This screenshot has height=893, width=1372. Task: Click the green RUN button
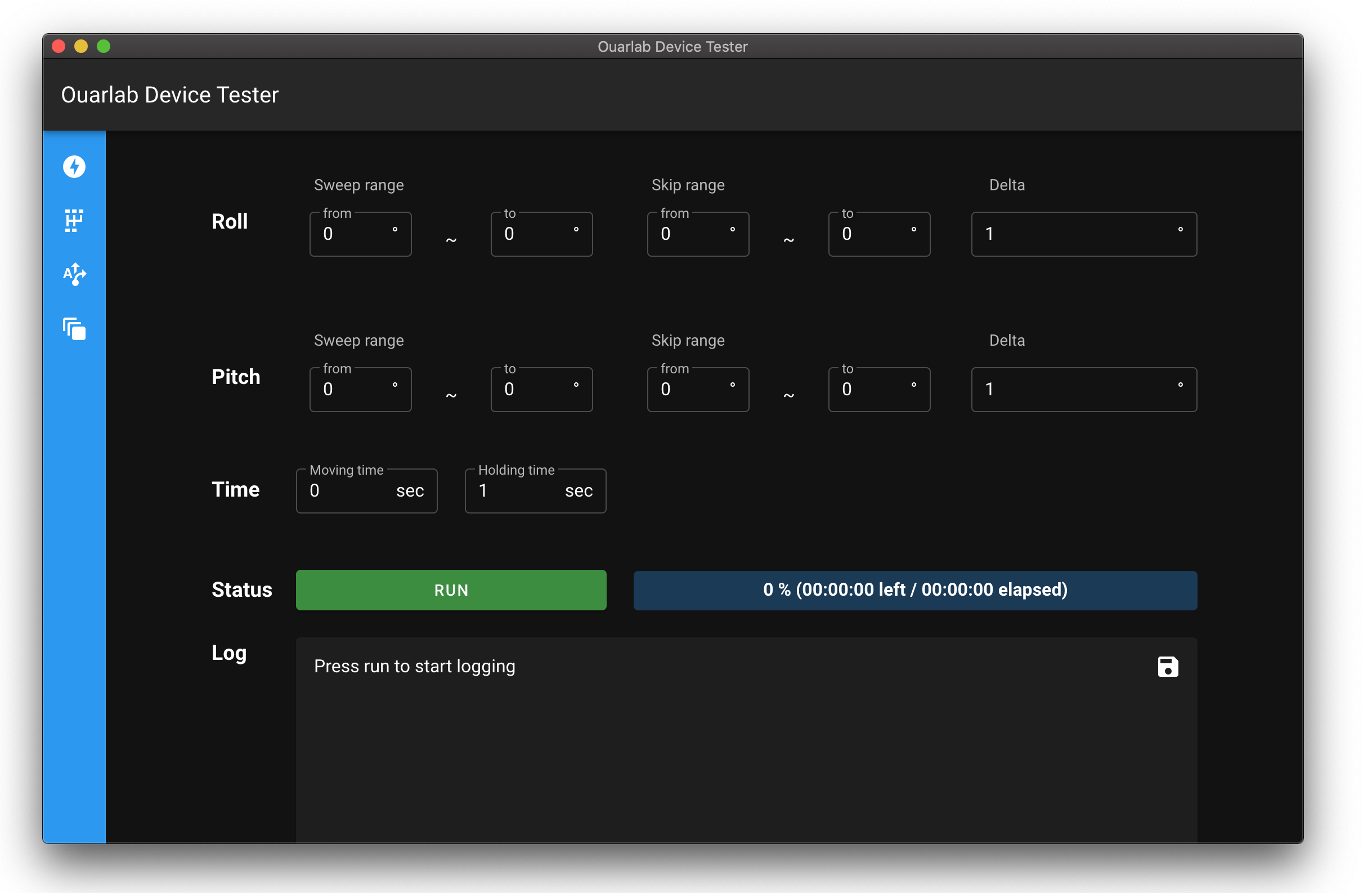pyautogui.click(x=451, y=590)
